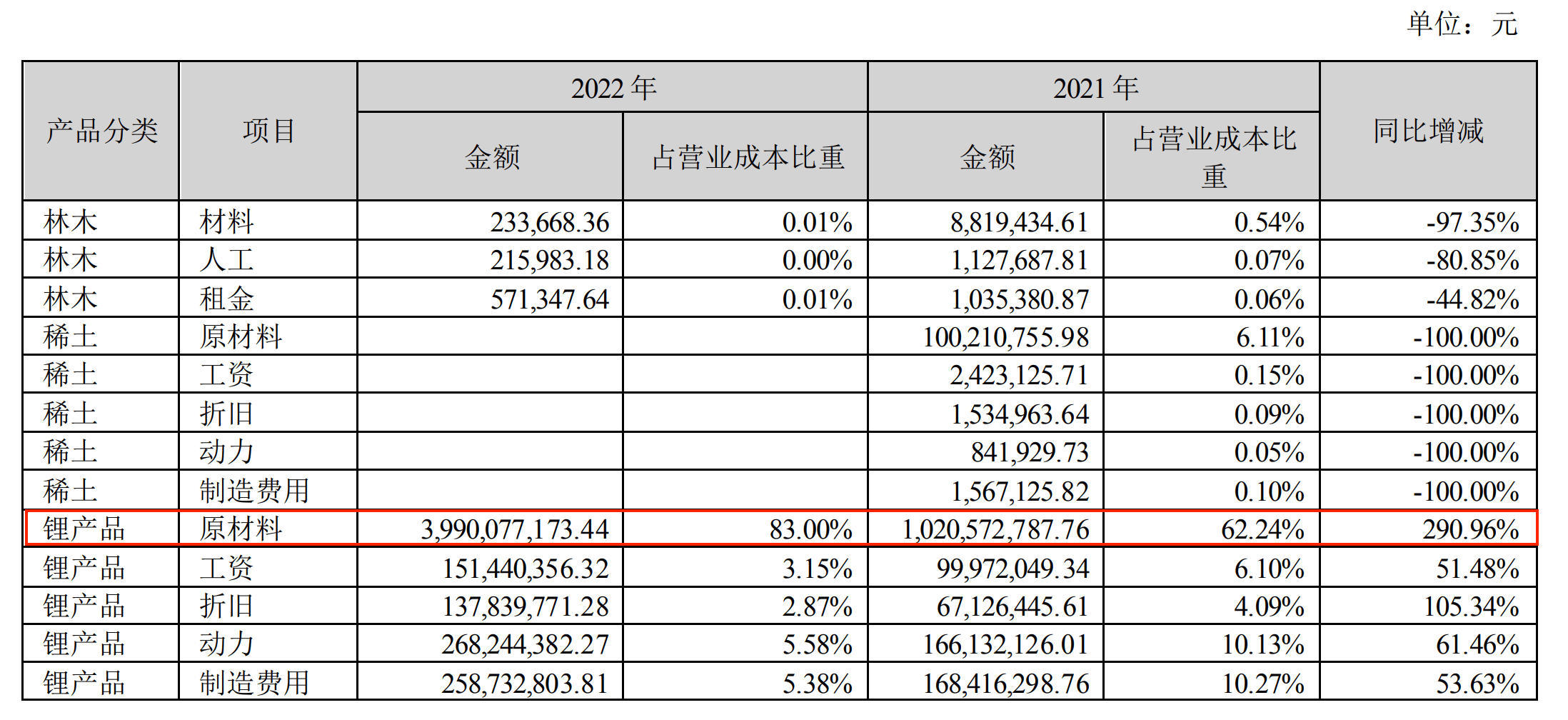Click the 项目 column header

[x=268, y=131]
